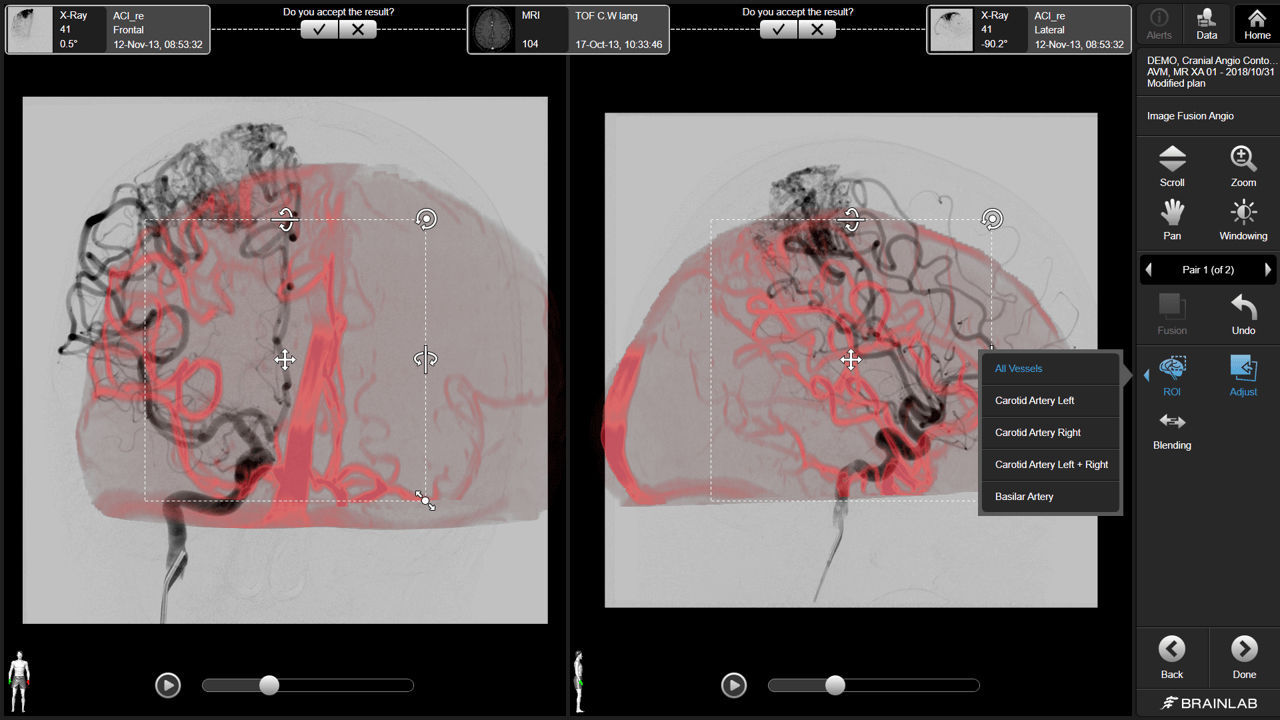Accept the frontal X-Ray fusion result
This screenshot has height=720, width=1280.
point(318,29)
